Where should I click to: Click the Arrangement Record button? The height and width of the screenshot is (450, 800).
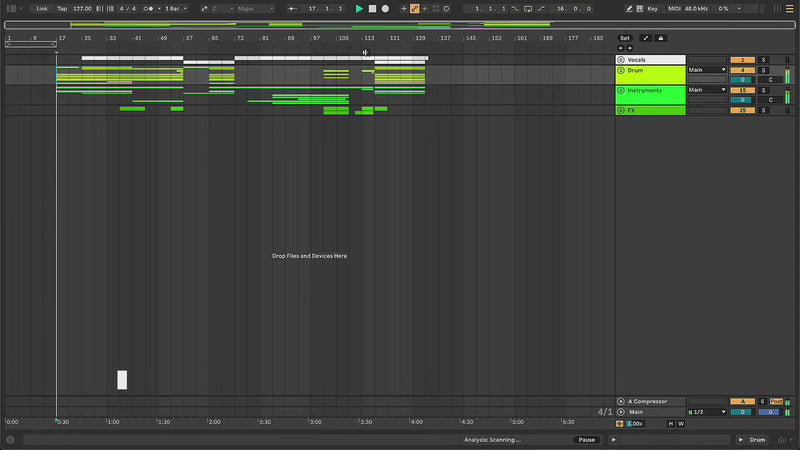(385, 8)
